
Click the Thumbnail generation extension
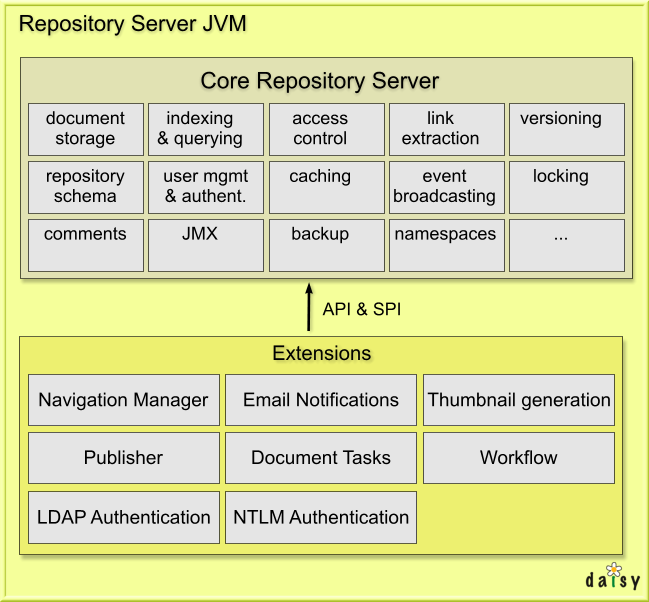(519, 400)
